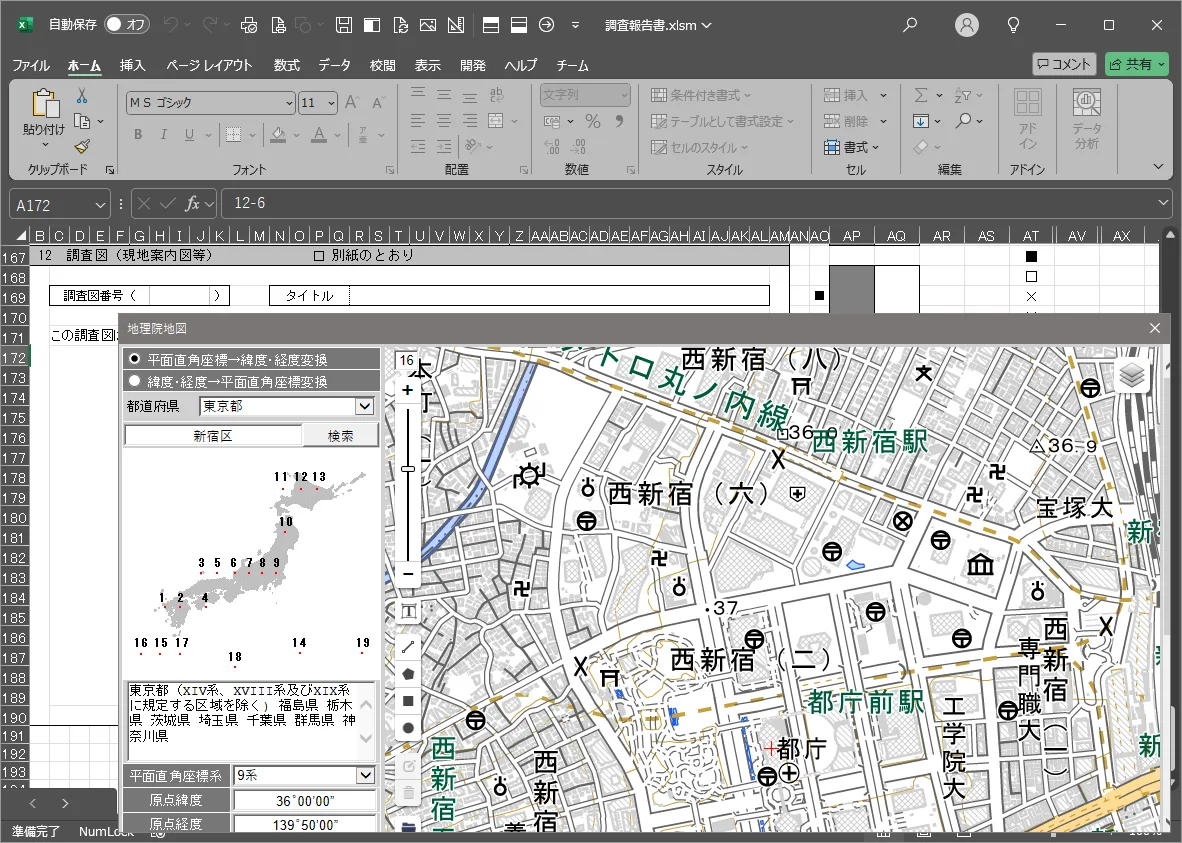Expand the Name Box dropdown
This screenshot has height=843, width=1182.
pyautogui.click(x=101, y=204)
